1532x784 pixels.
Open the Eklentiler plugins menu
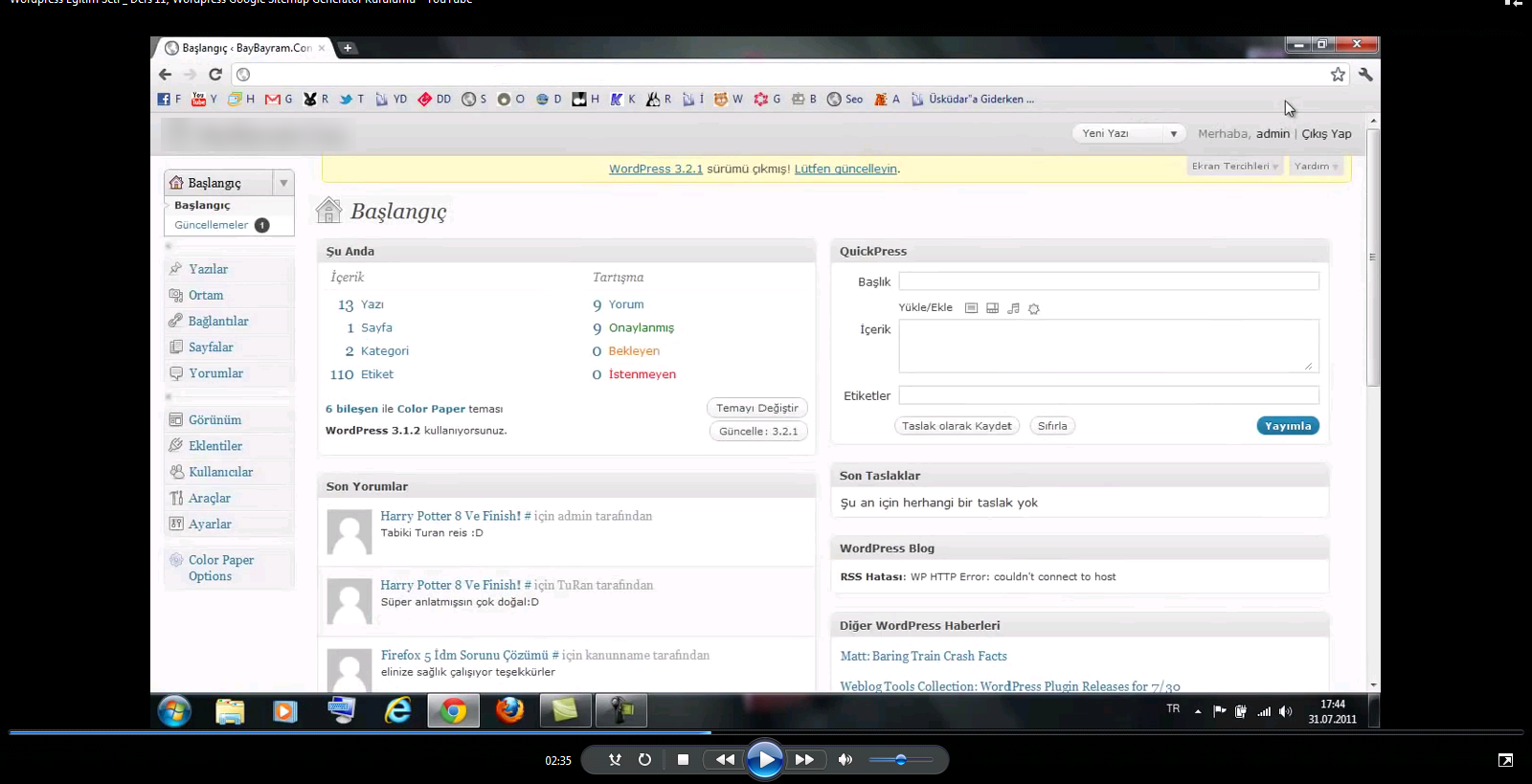215,445
